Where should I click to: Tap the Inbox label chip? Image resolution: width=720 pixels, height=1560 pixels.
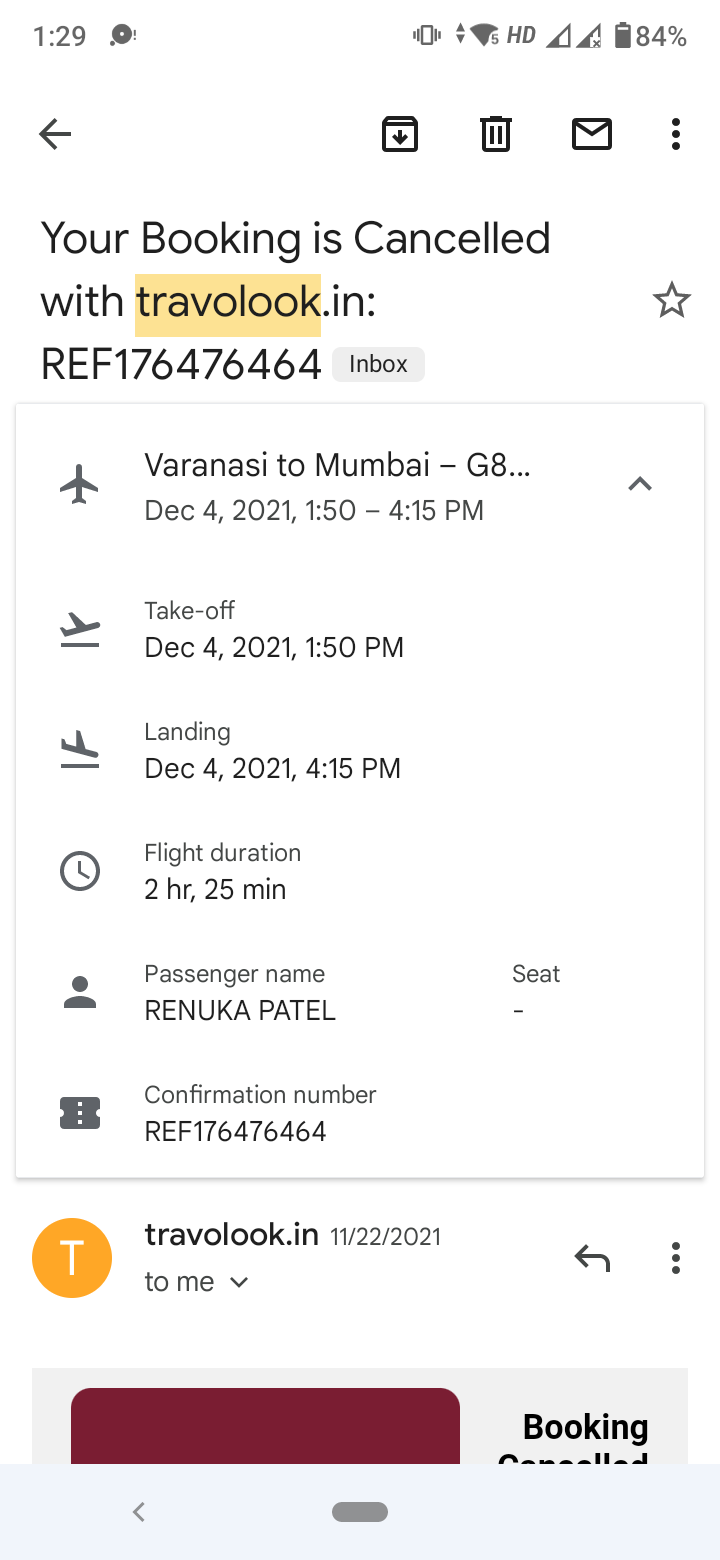(378, 364)
